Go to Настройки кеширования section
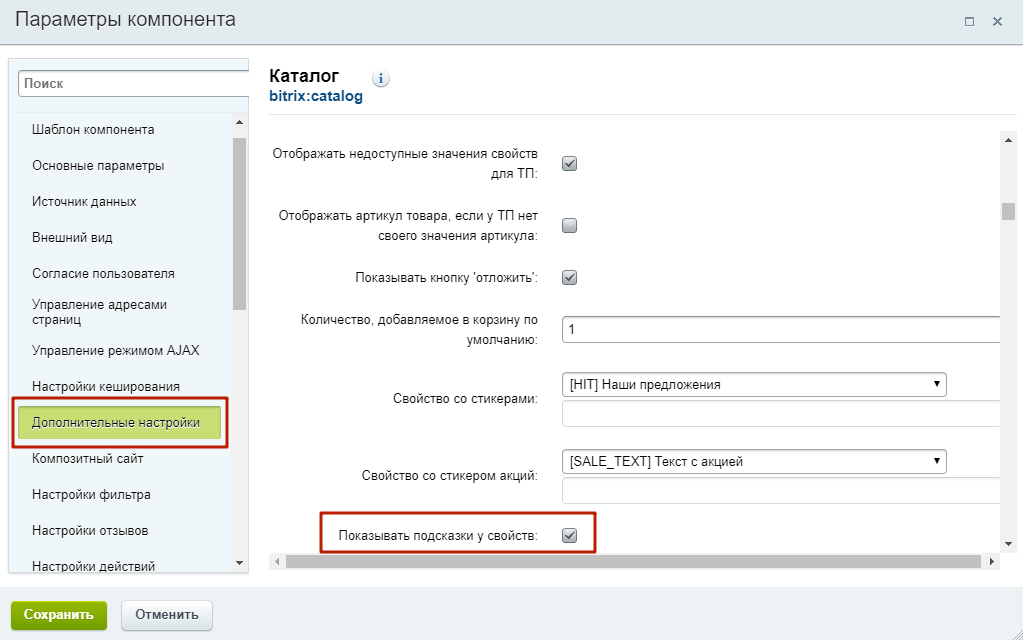 coord(106,386)
